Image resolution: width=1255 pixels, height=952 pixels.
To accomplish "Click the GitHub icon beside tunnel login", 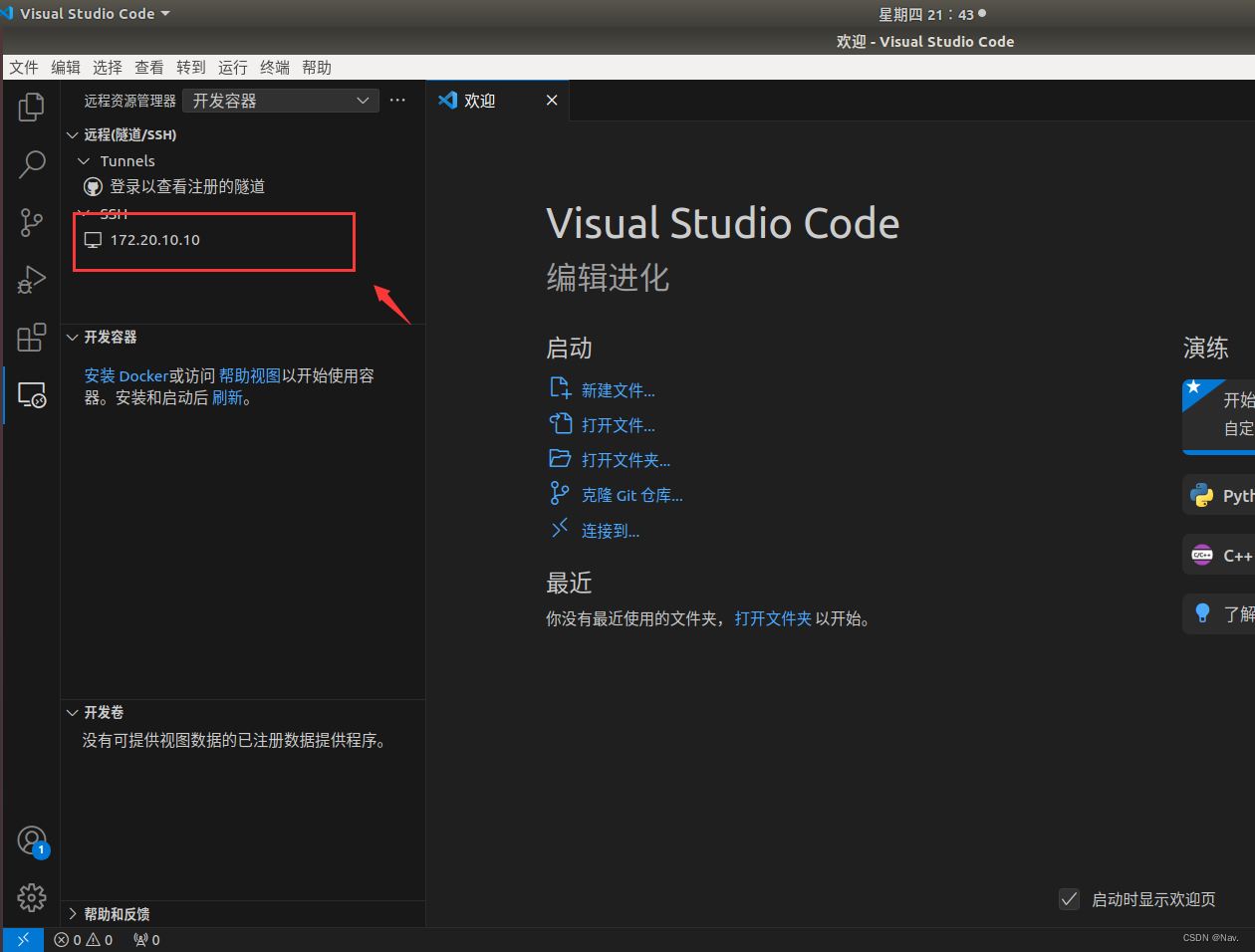I will [94, 187].
